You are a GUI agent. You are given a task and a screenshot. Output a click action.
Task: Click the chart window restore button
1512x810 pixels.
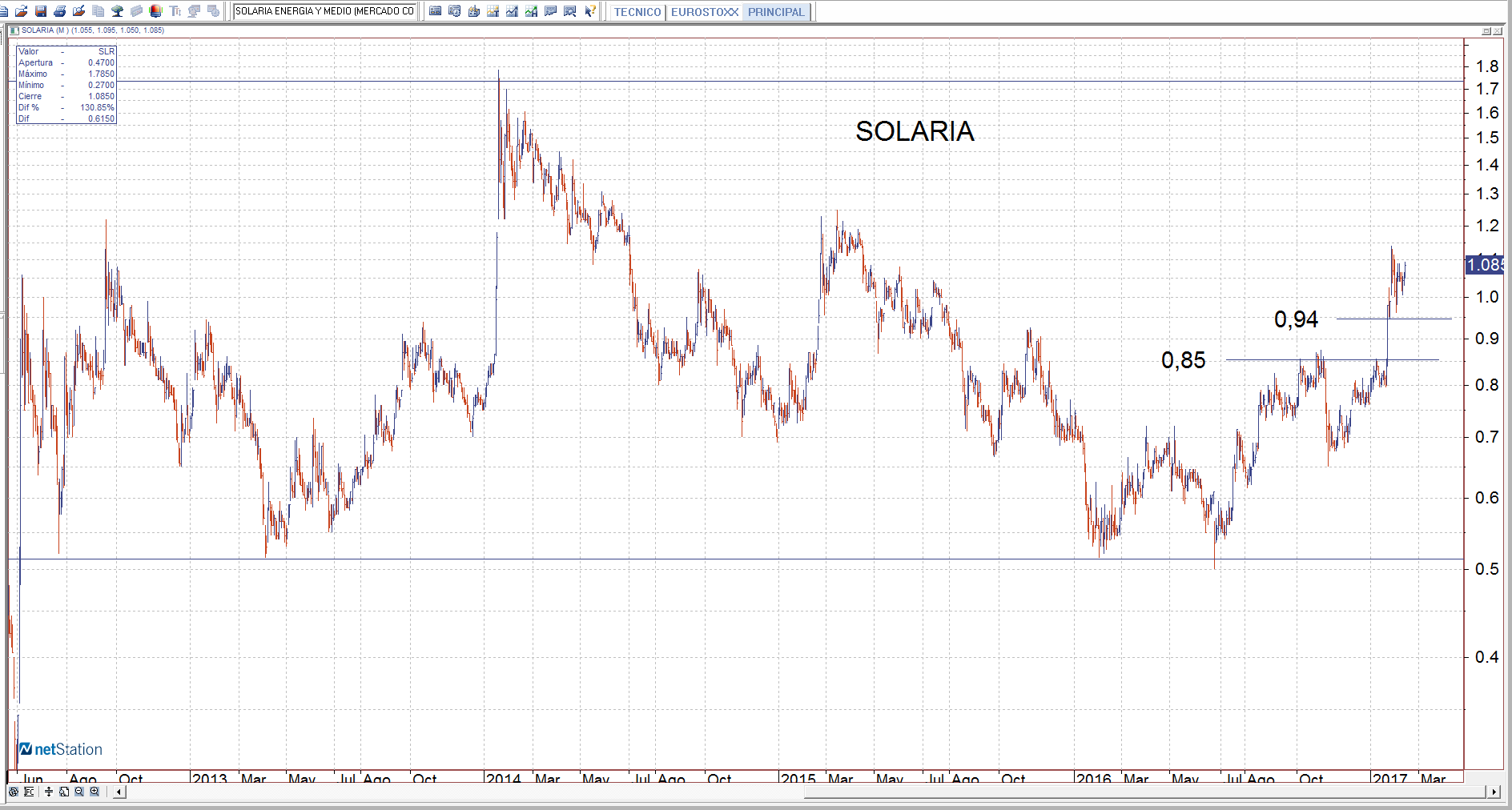point(1486,31)
